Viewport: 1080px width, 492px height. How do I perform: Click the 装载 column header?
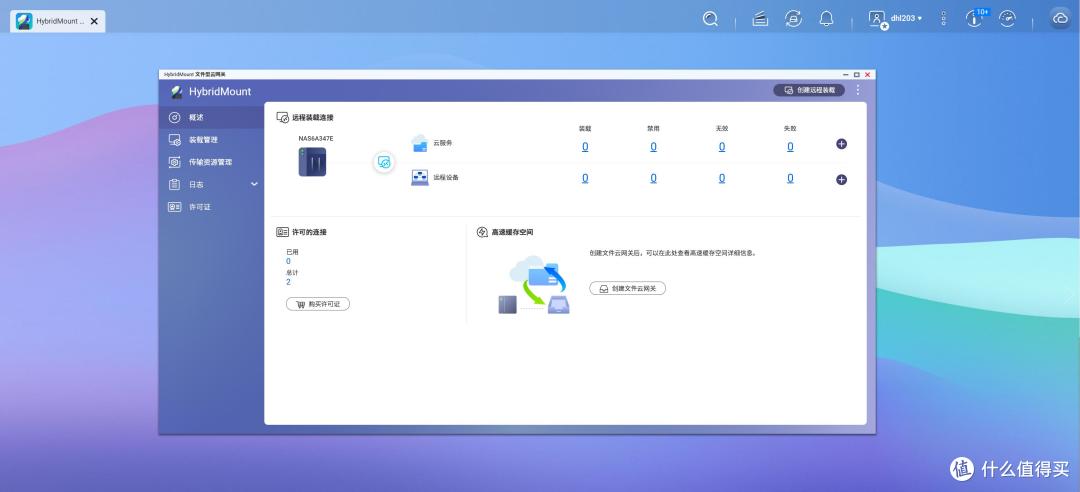pyautogui.click(x=585, y=128)
